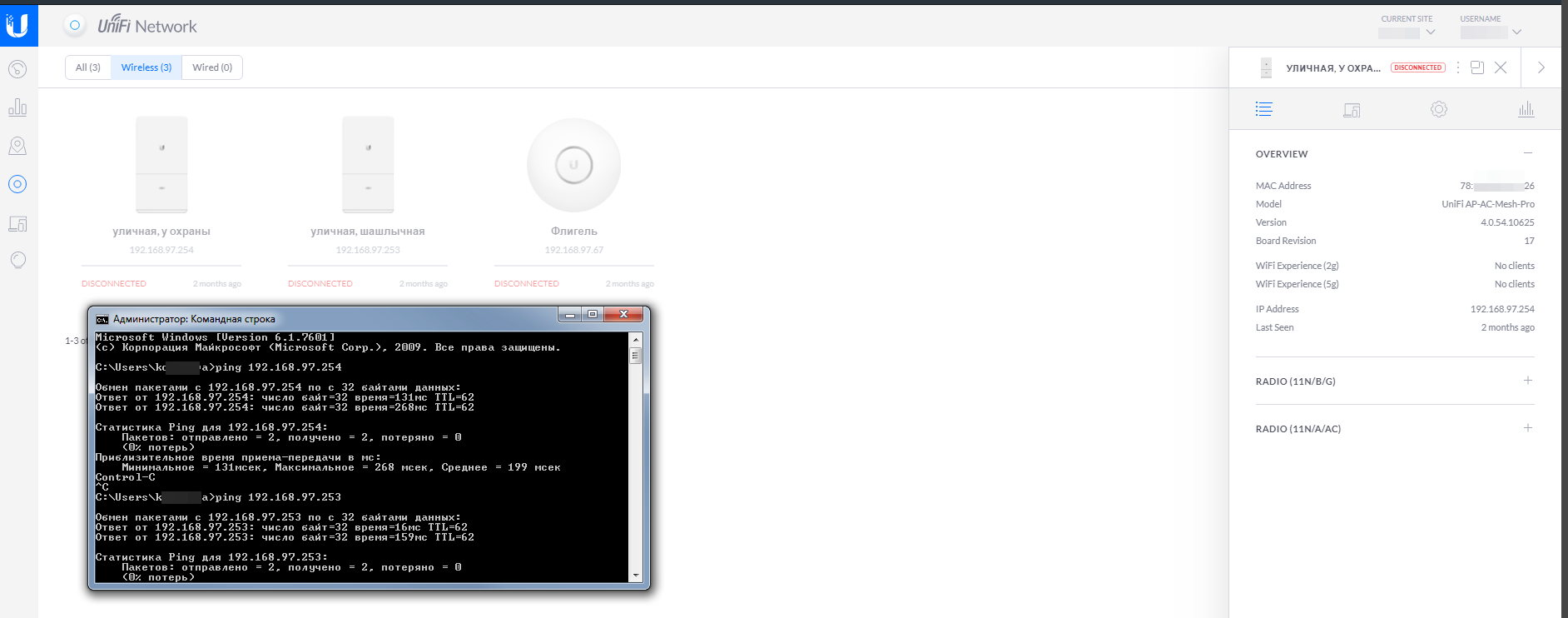
Task: Open the three-dot options menu in device panel
Action: (x=1458, y=67)
